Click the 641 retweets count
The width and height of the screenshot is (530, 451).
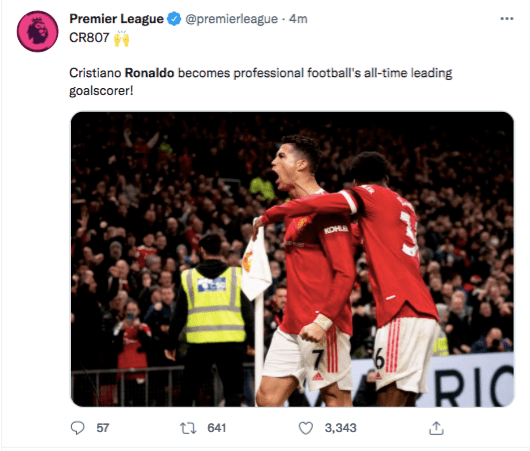217,428
